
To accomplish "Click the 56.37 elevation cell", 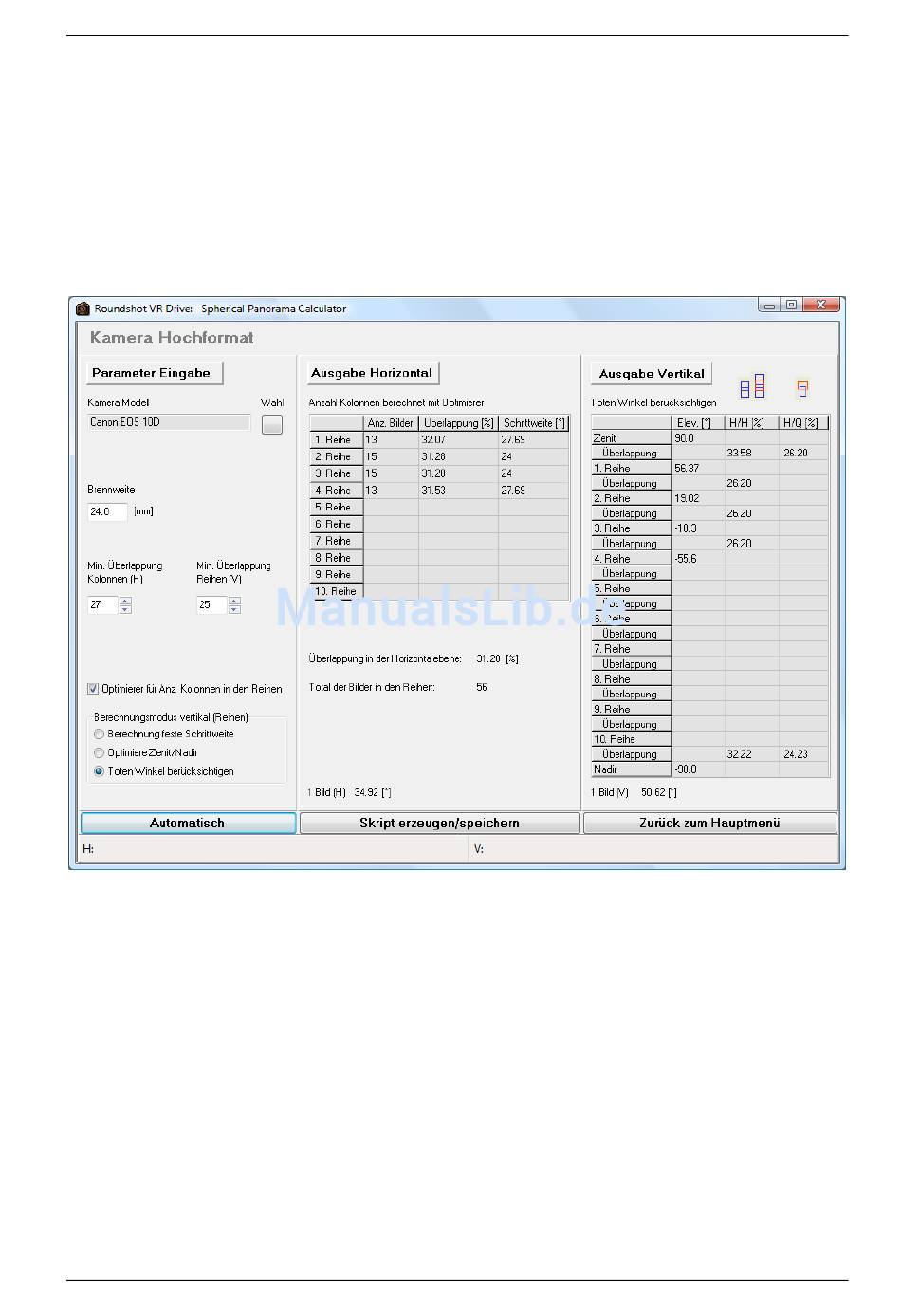I will click(x=699, y=469).
